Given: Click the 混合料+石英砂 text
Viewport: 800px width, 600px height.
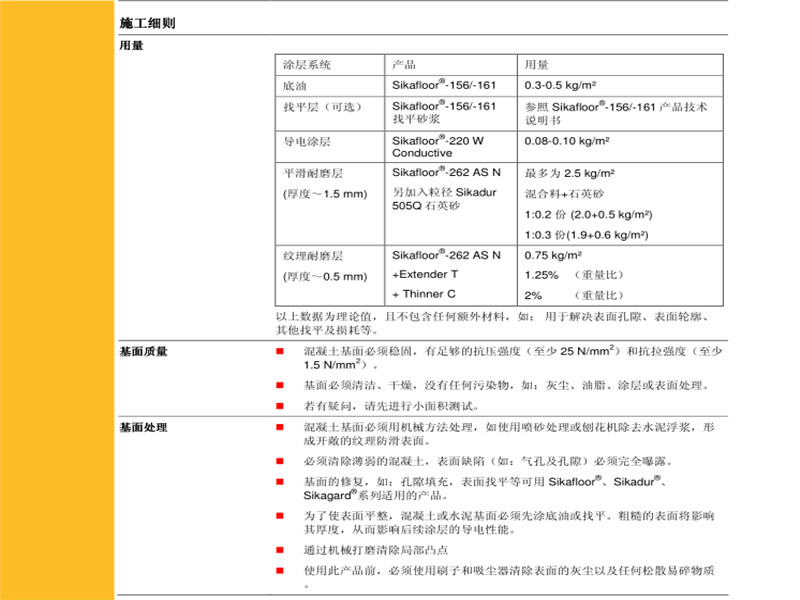Looking at the screenshot, I should coord(564,194).
